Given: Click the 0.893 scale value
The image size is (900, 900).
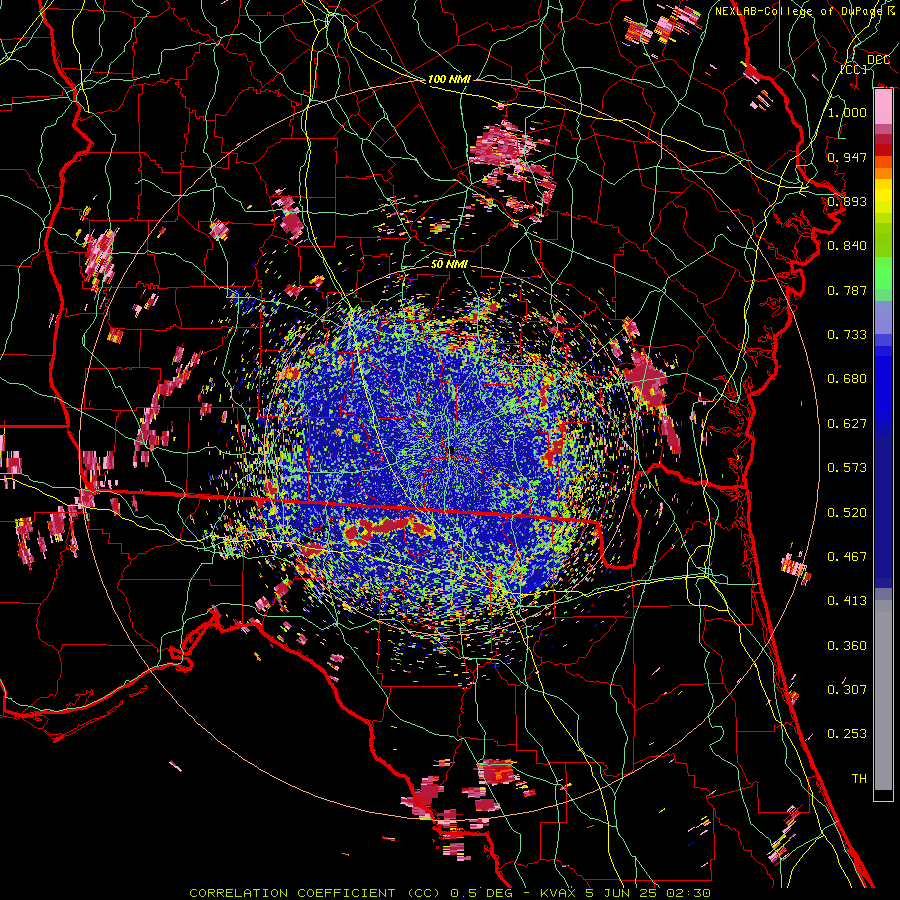Looking at the screenshot, I should 847,201.
